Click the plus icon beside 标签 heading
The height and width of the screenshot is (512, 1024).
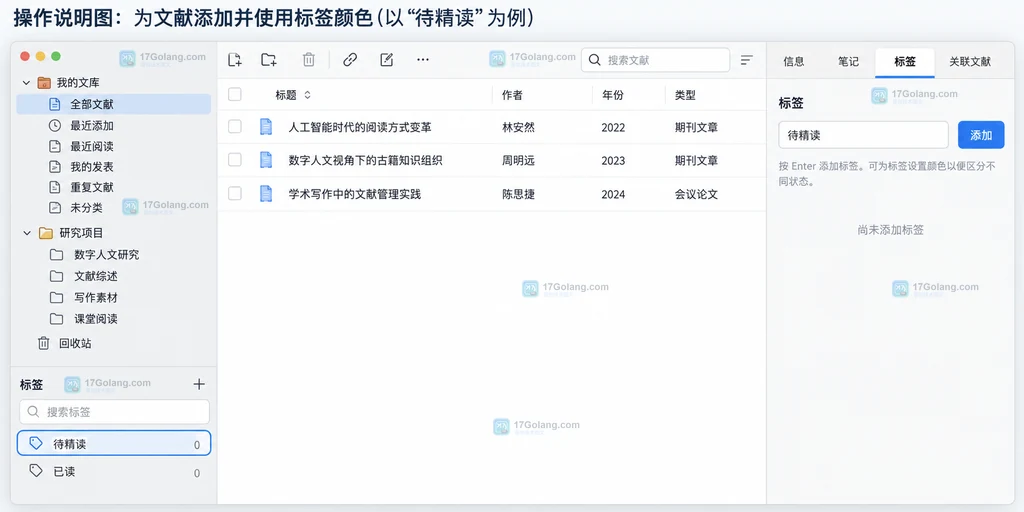pos(199,384)
